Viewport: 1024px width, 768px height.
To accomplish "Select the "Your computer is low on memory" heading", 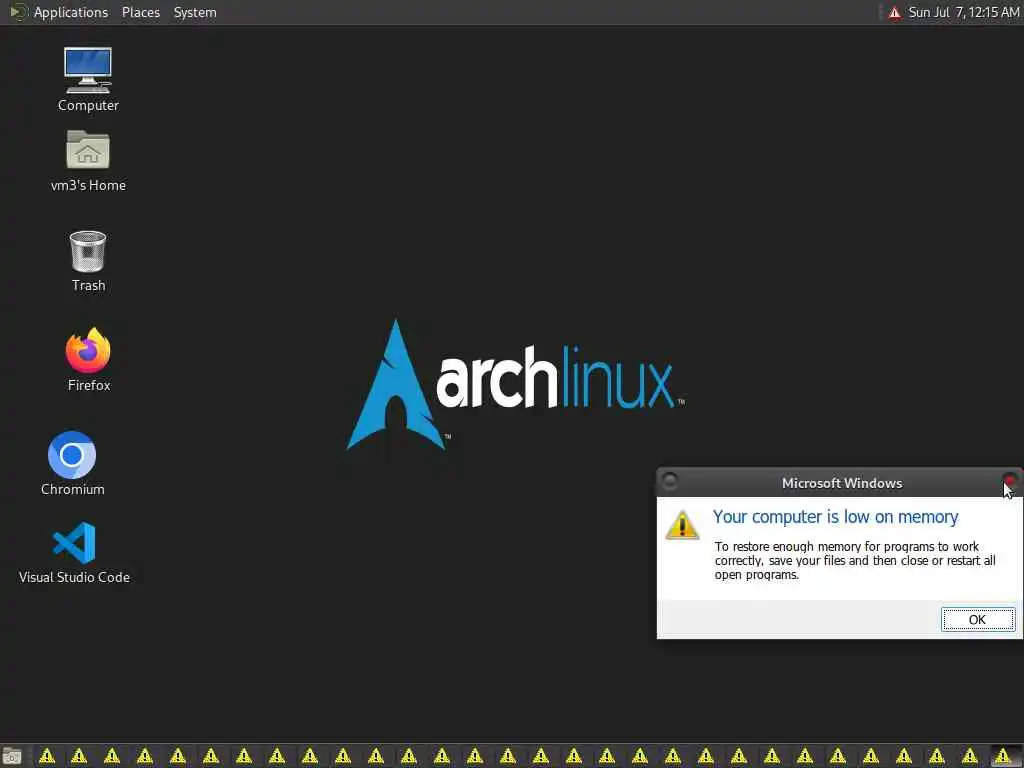I will click(835, 517).
